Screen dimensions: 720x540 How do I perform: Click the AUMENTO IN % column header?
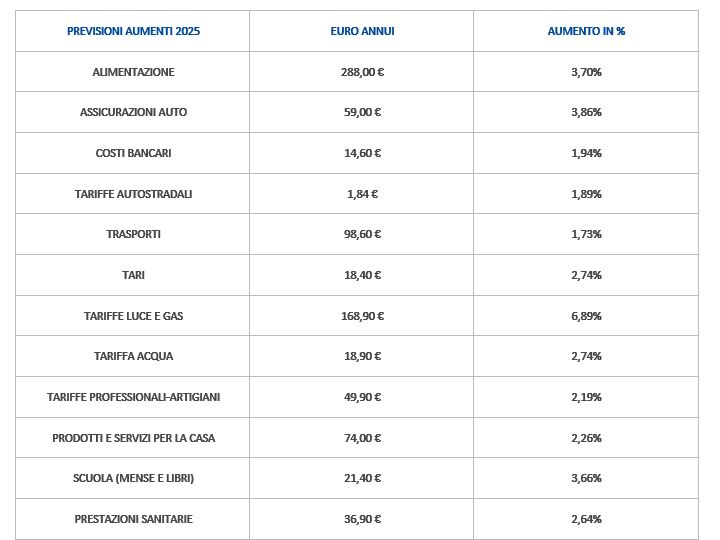pos(586,31)
